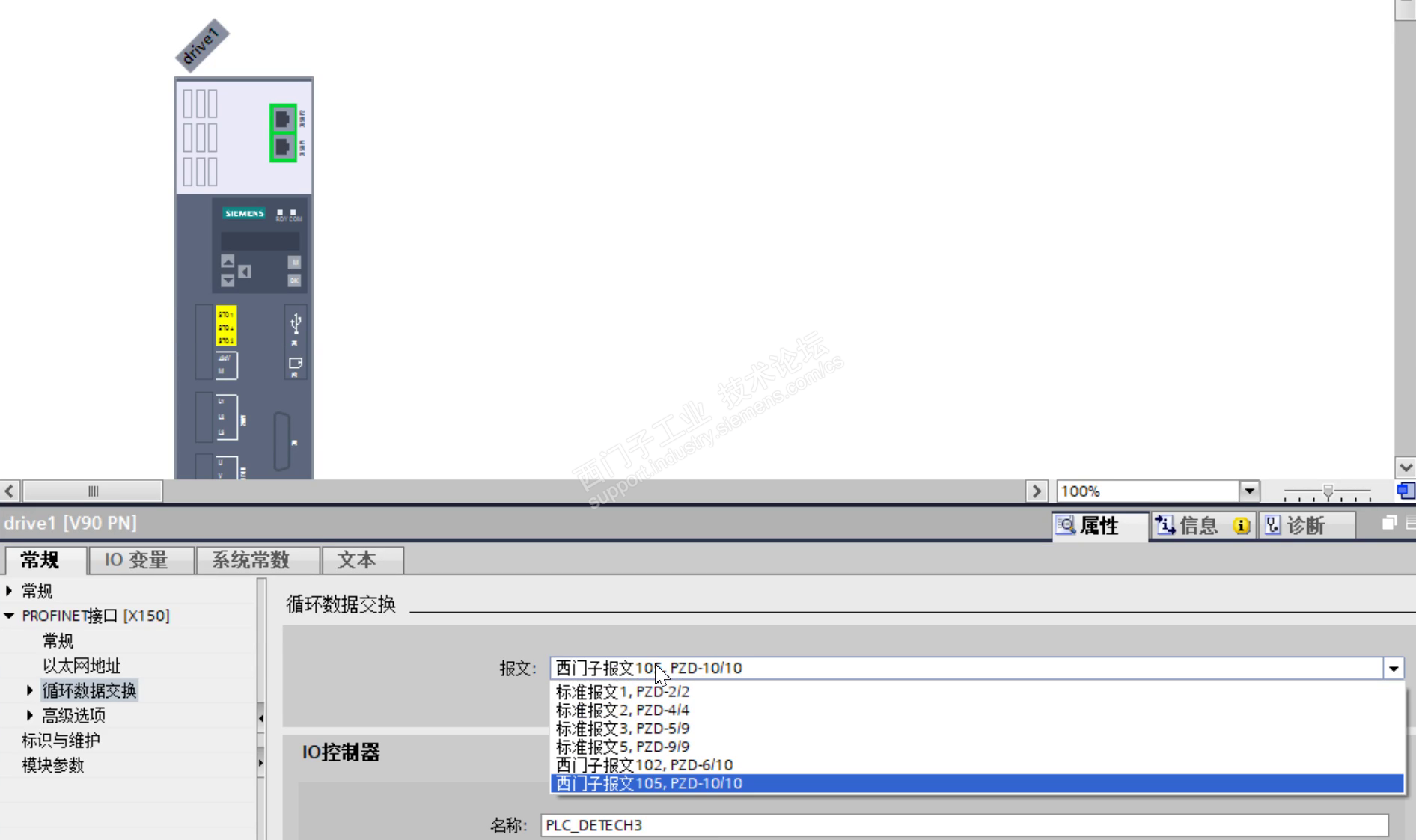
Task: Select 标识与维护 in the navigation tree
Action: (x=61, y=741)
